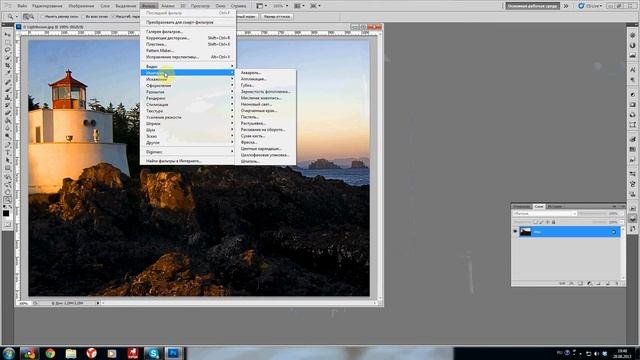
Task: Select the Eraser tool
Action: (x=7, y=113)
